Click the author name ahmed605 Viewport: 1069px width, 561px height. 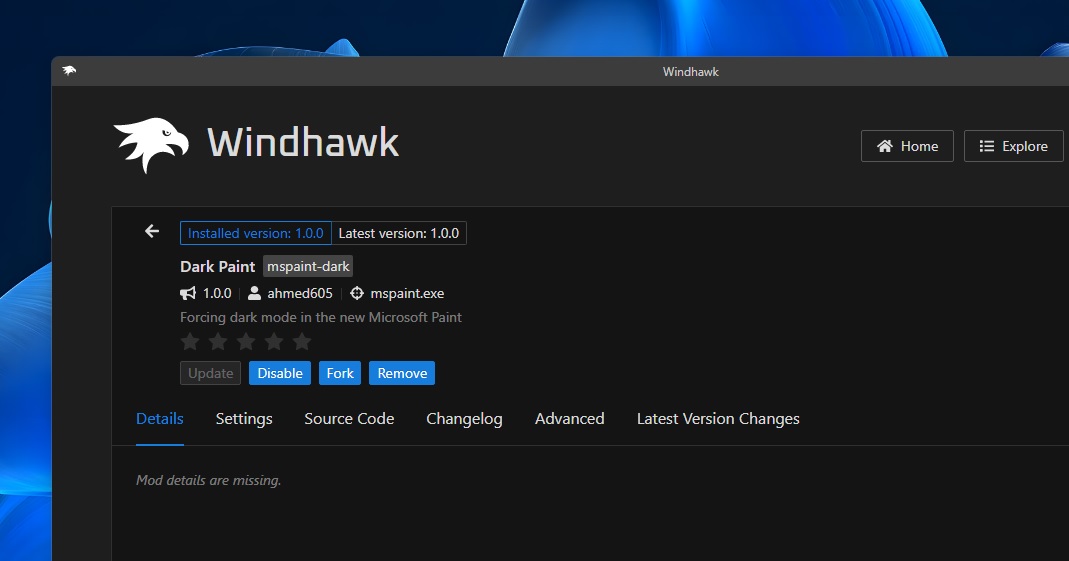click(300, 294)
